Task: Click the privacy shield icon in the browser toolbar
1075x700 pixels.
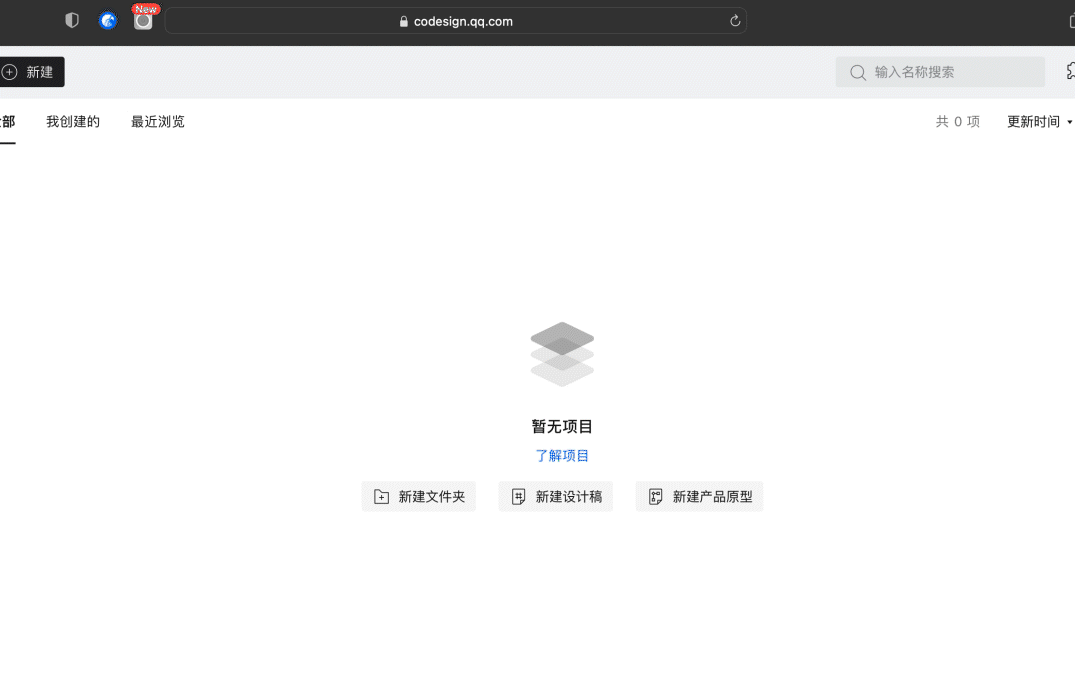Action: click(72, 21)
